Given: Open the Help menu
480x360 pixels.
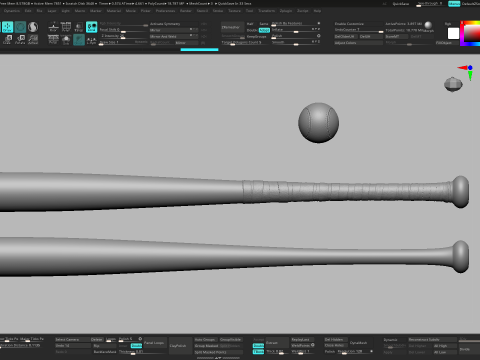Looking at the screenshot, I should coord(317,11).
